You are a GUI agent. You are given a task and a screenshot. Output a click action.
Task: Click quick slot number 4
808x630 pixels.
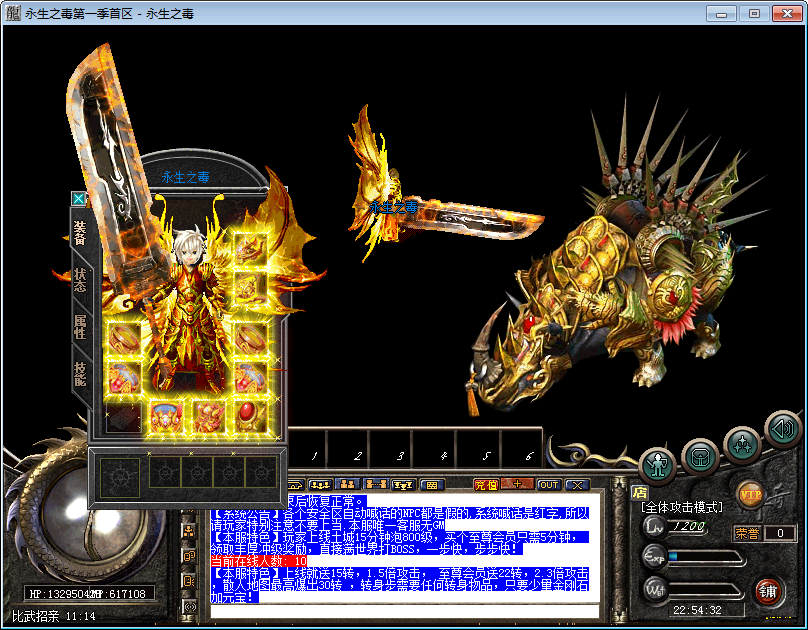click(x=435, y=449)
